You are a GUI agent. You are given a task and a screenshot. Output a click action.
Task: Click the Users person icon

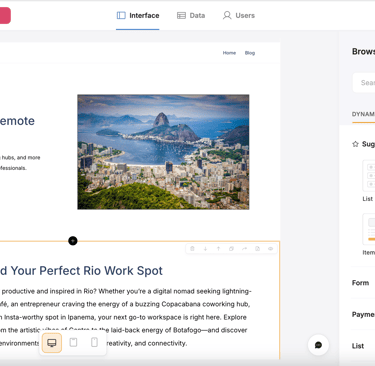227,15
